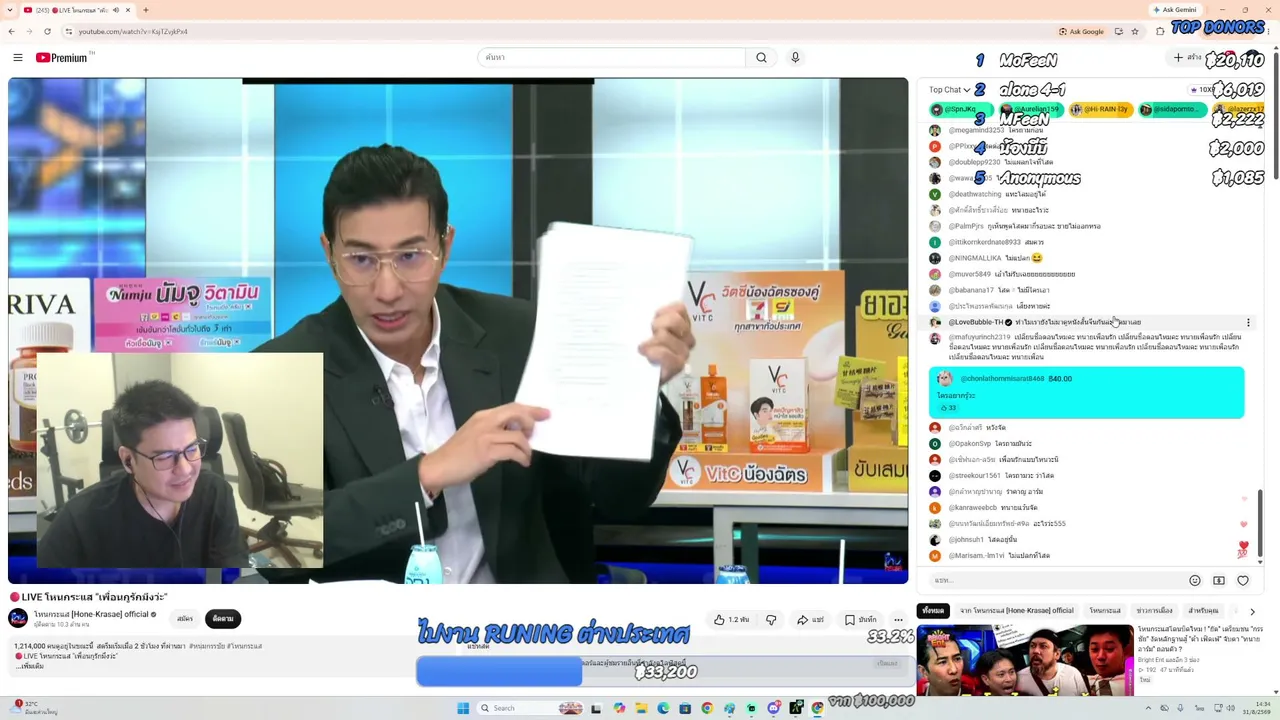Open more actions menu under the video
This screenshot has width=1280, height=720.
pyautogui.click(x=898, y=620)
